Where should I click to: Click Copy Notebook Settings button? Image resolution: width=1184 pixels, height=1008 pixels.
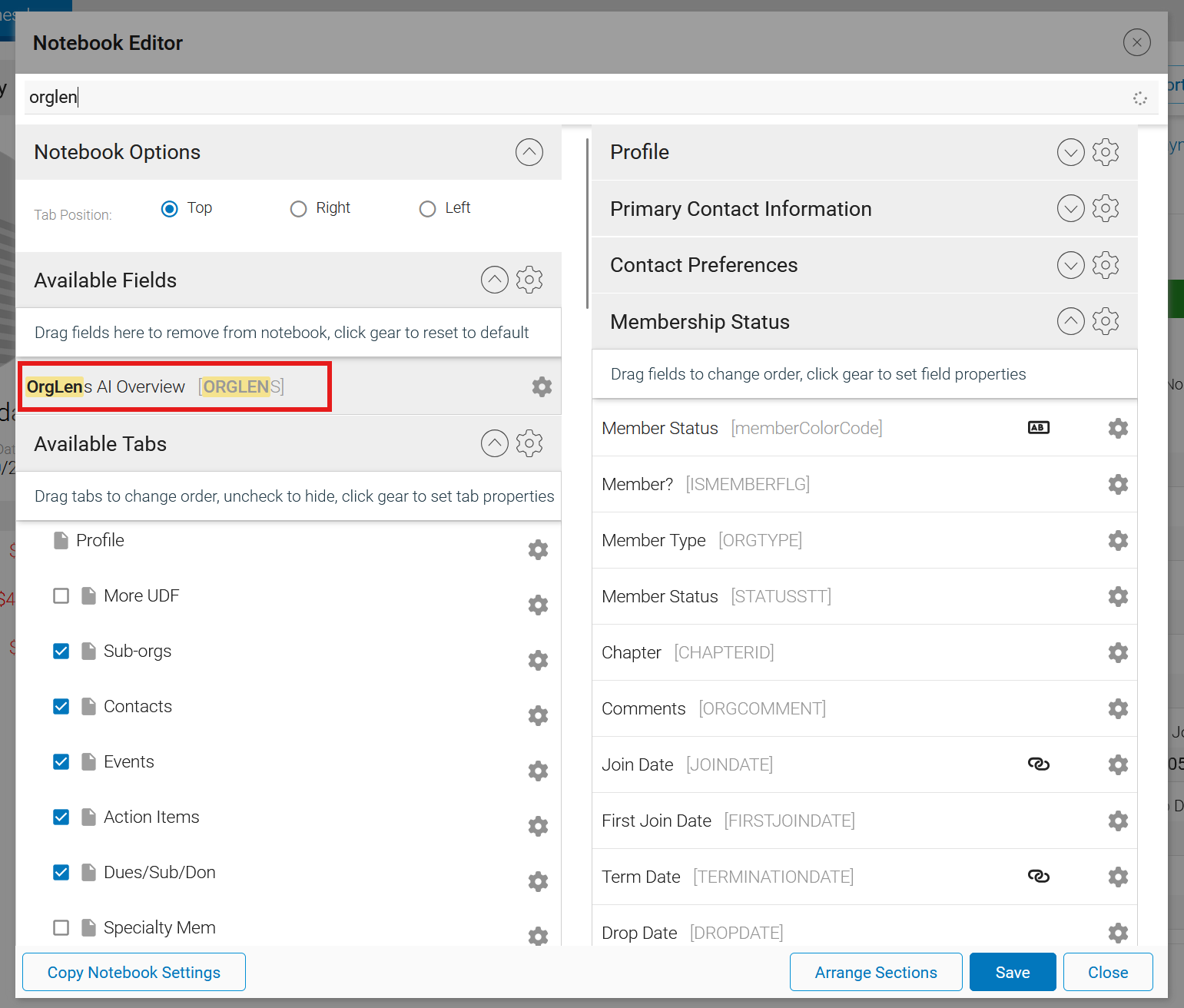134,972
